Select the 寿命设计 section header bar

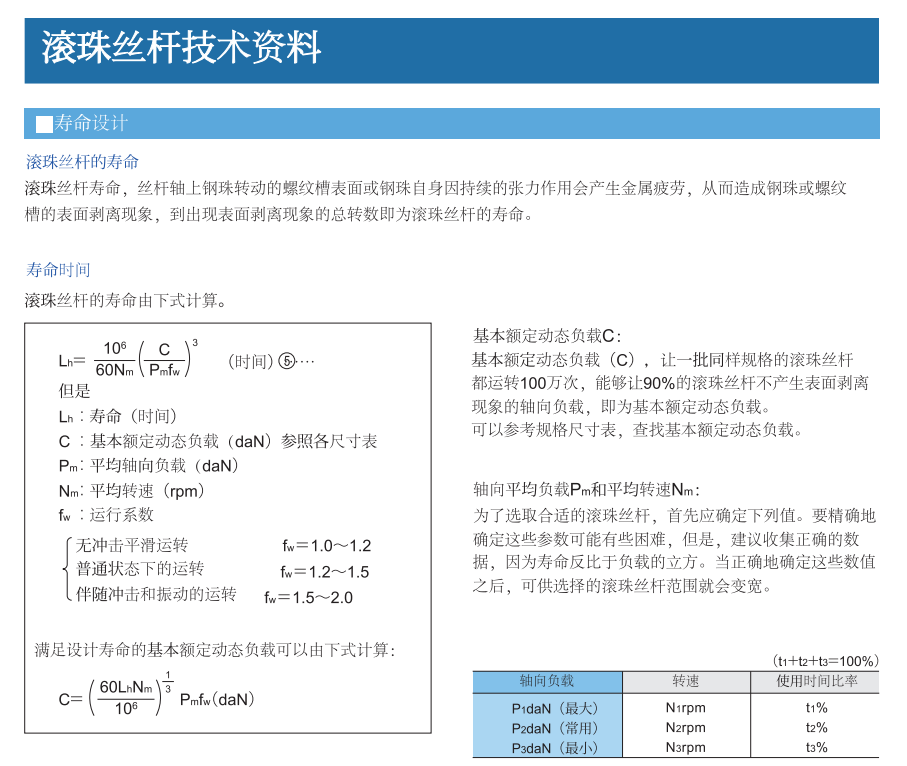451,123
